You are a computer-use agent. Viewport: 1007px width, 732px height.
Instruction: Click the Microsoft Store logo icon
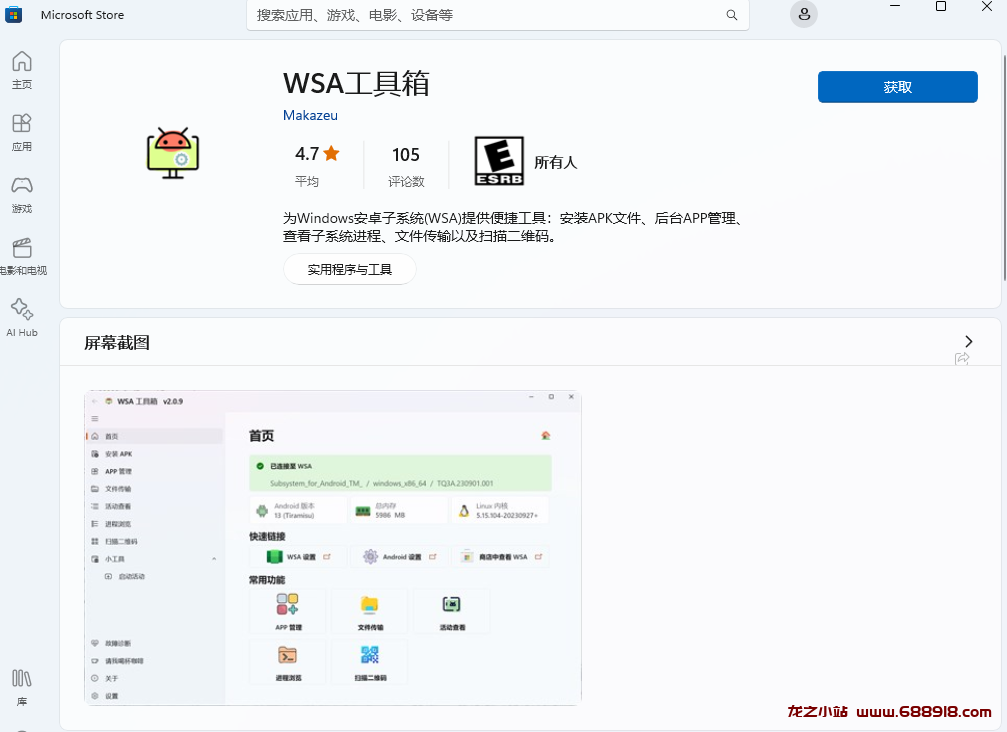(x=13, y=14)
